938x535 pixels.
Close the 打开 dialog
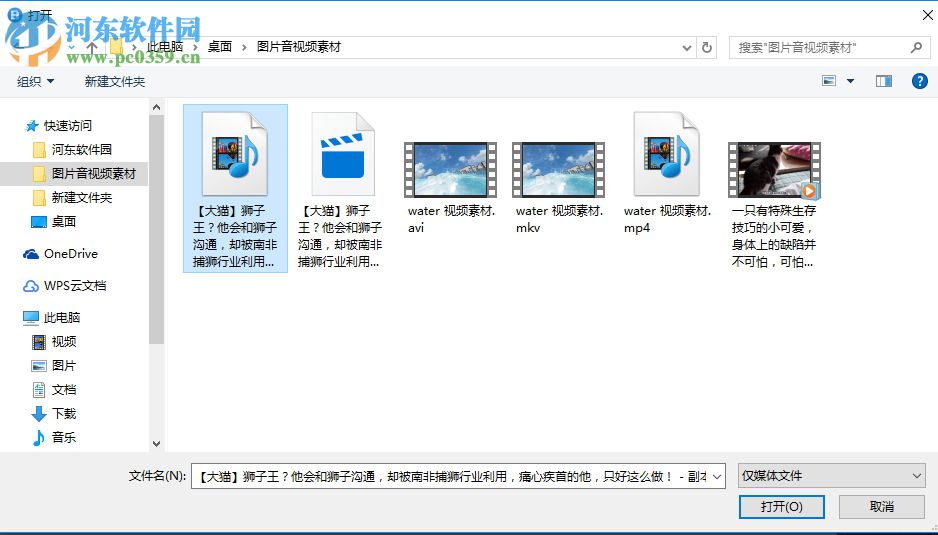point(927,16)
